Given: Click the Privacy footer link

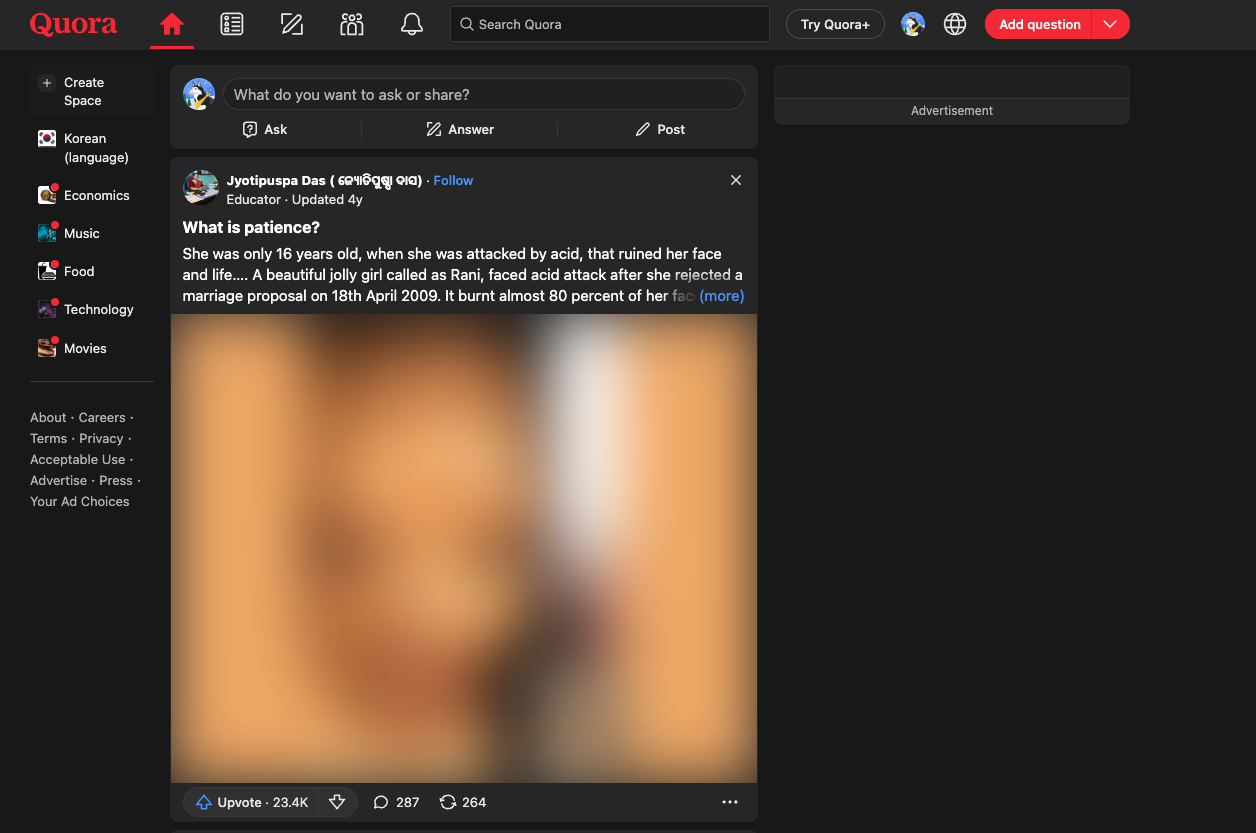Looking at the screenshot, I should (101, 439).
